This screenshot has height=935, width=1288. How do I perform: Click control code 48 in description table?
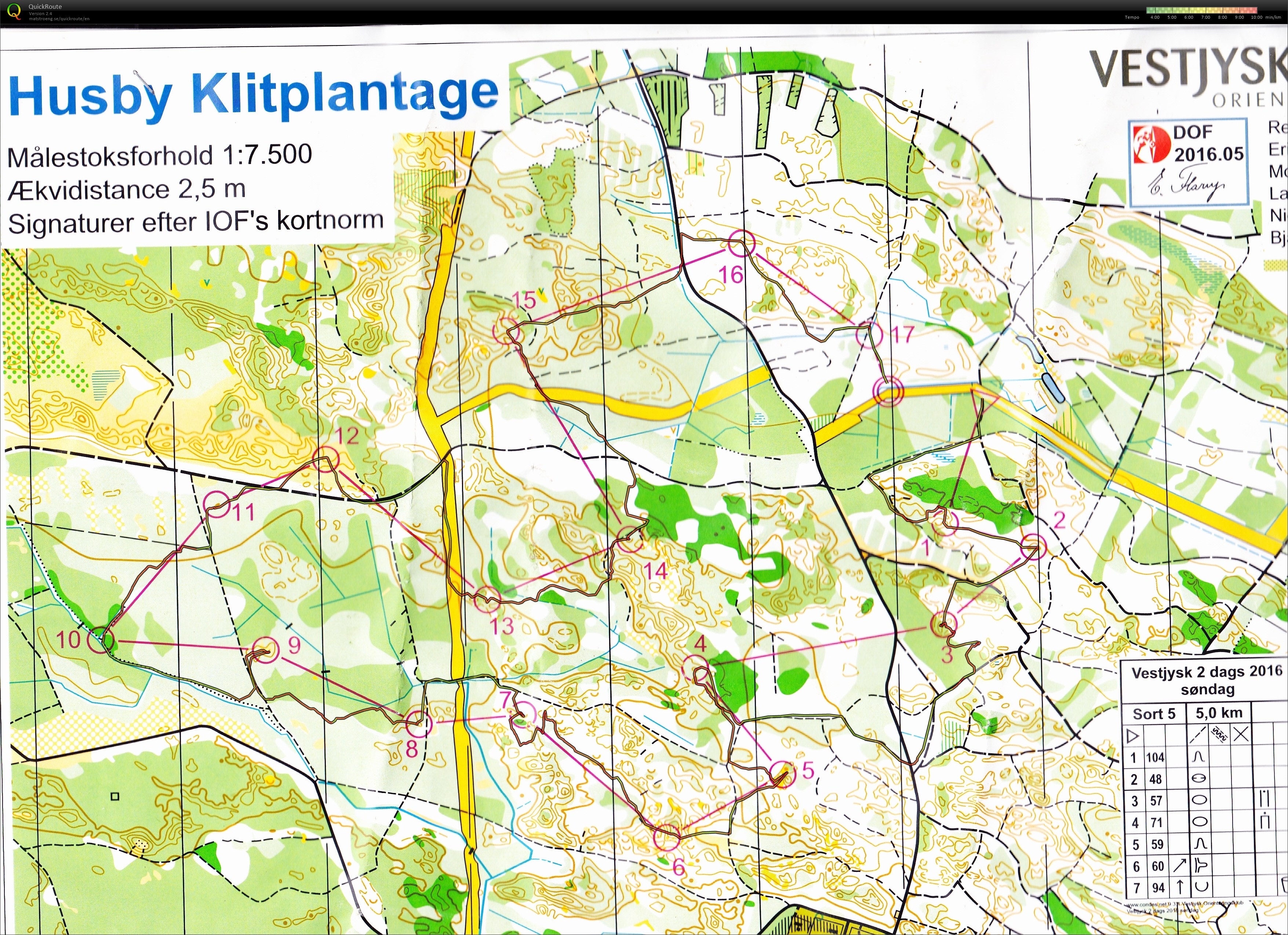coord(1155,779)
